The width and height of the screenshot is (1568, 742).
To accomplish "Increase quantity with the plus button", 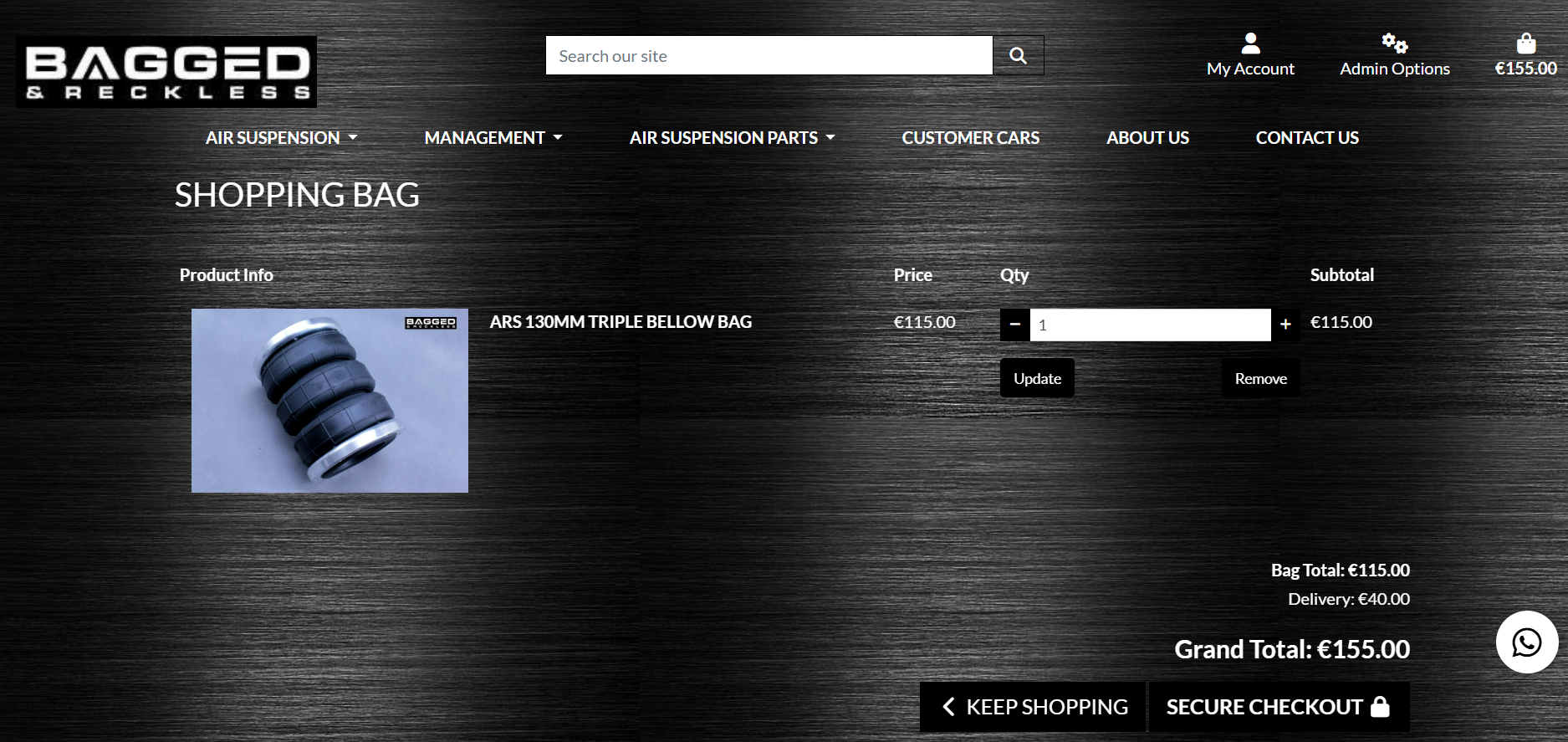I will click(x=1285, y=325).
